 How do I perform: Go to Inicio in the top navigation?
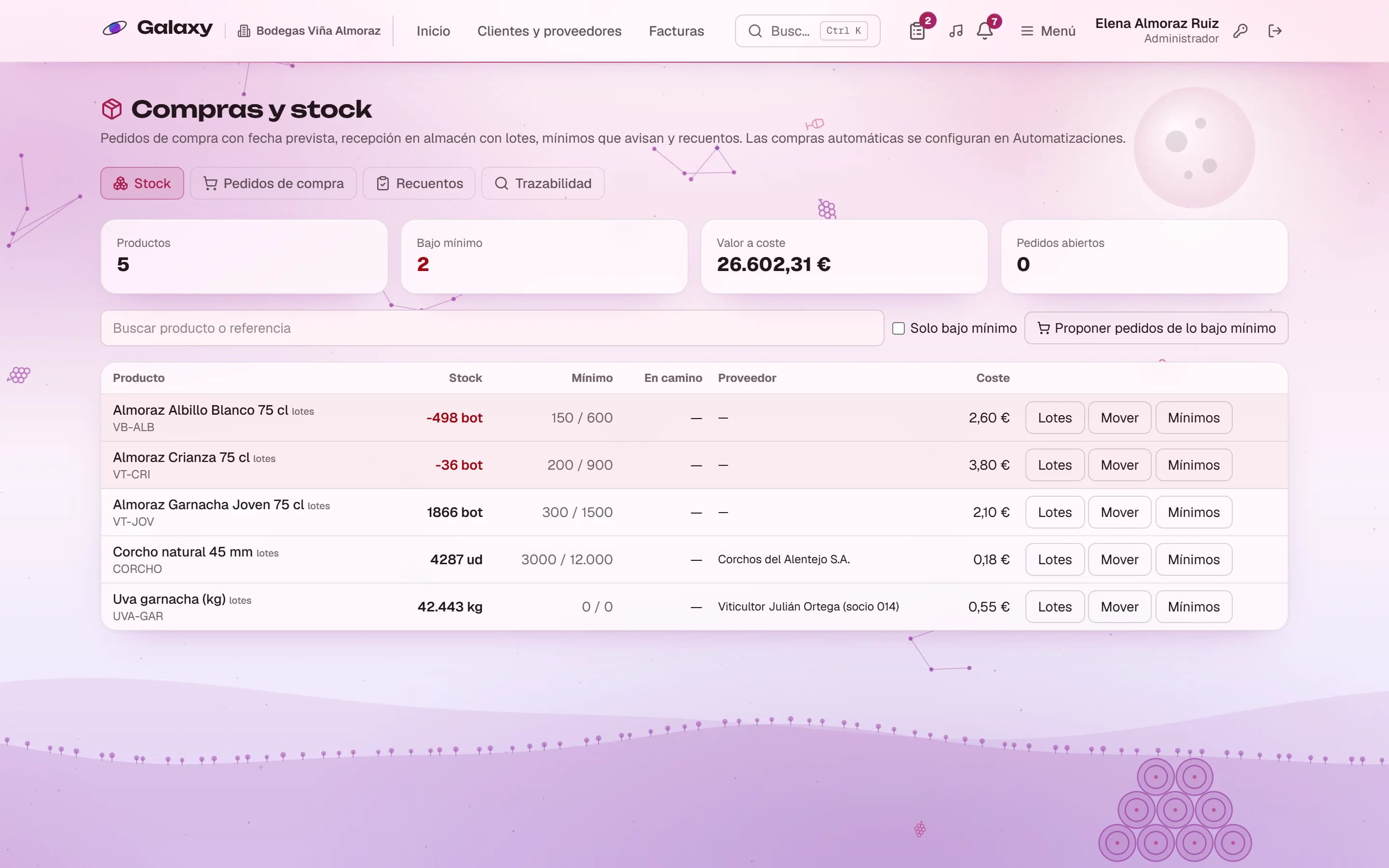pyautogui.click(x=434, y=31)
